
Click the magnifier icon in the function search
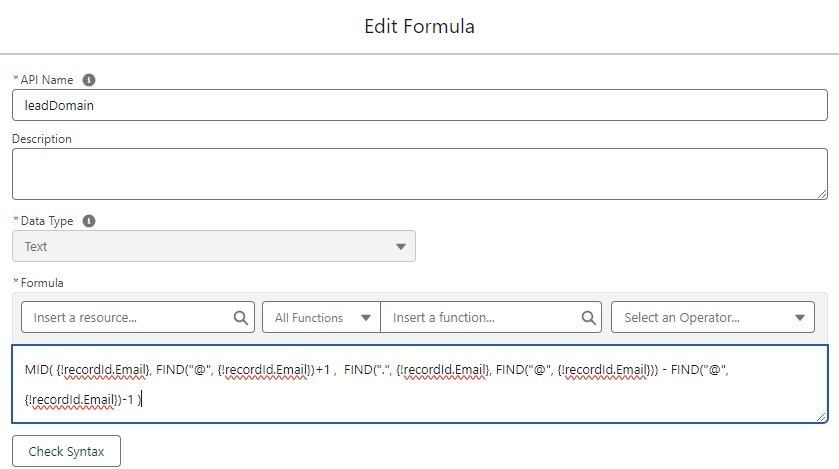[x=588, y=318]
